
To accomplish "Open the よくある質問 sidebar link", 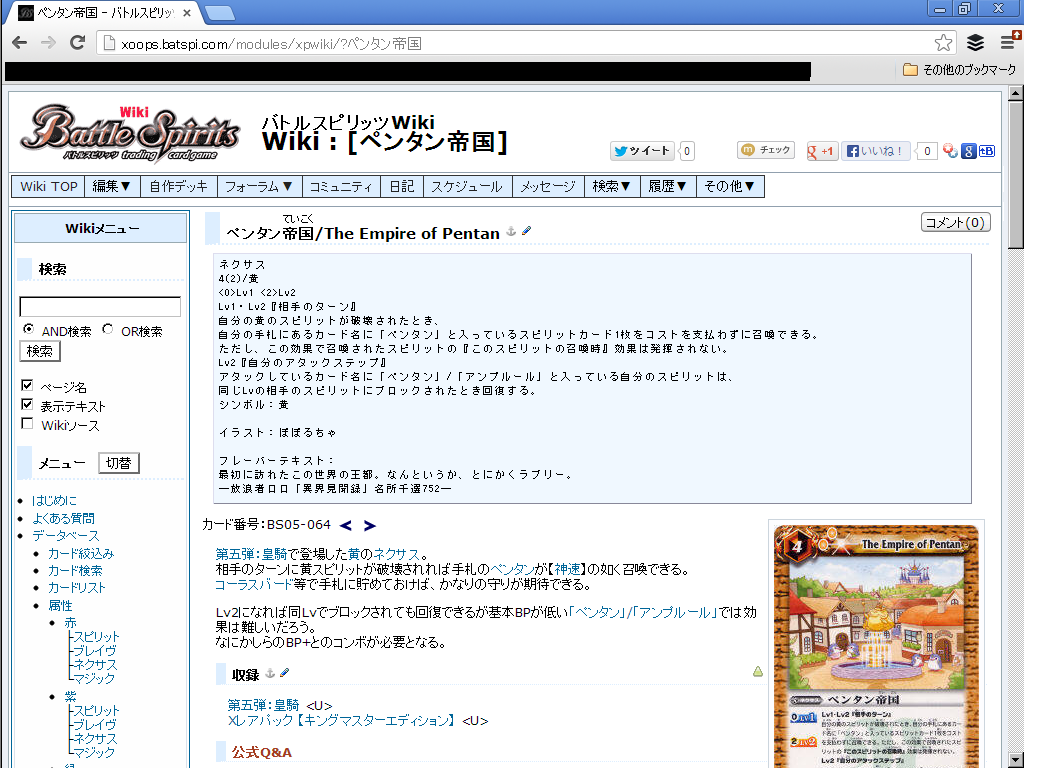I will [x=64, y=518].
